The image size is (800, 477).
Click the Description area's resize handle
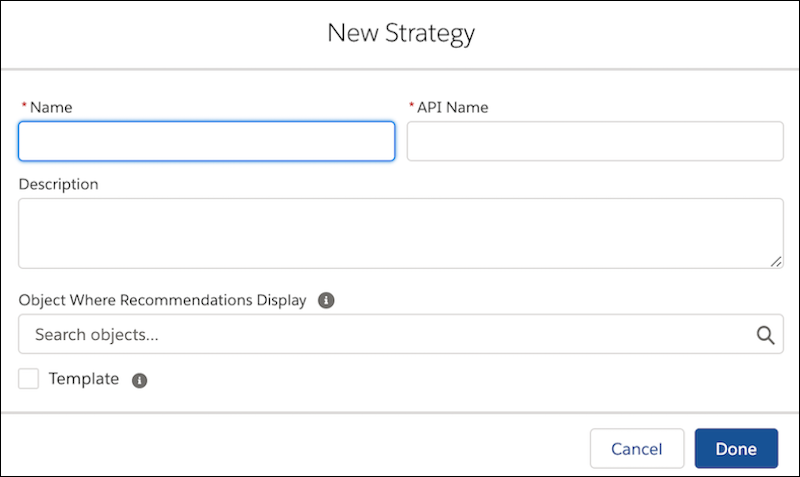pyautogui.click(x=776, y=262)
